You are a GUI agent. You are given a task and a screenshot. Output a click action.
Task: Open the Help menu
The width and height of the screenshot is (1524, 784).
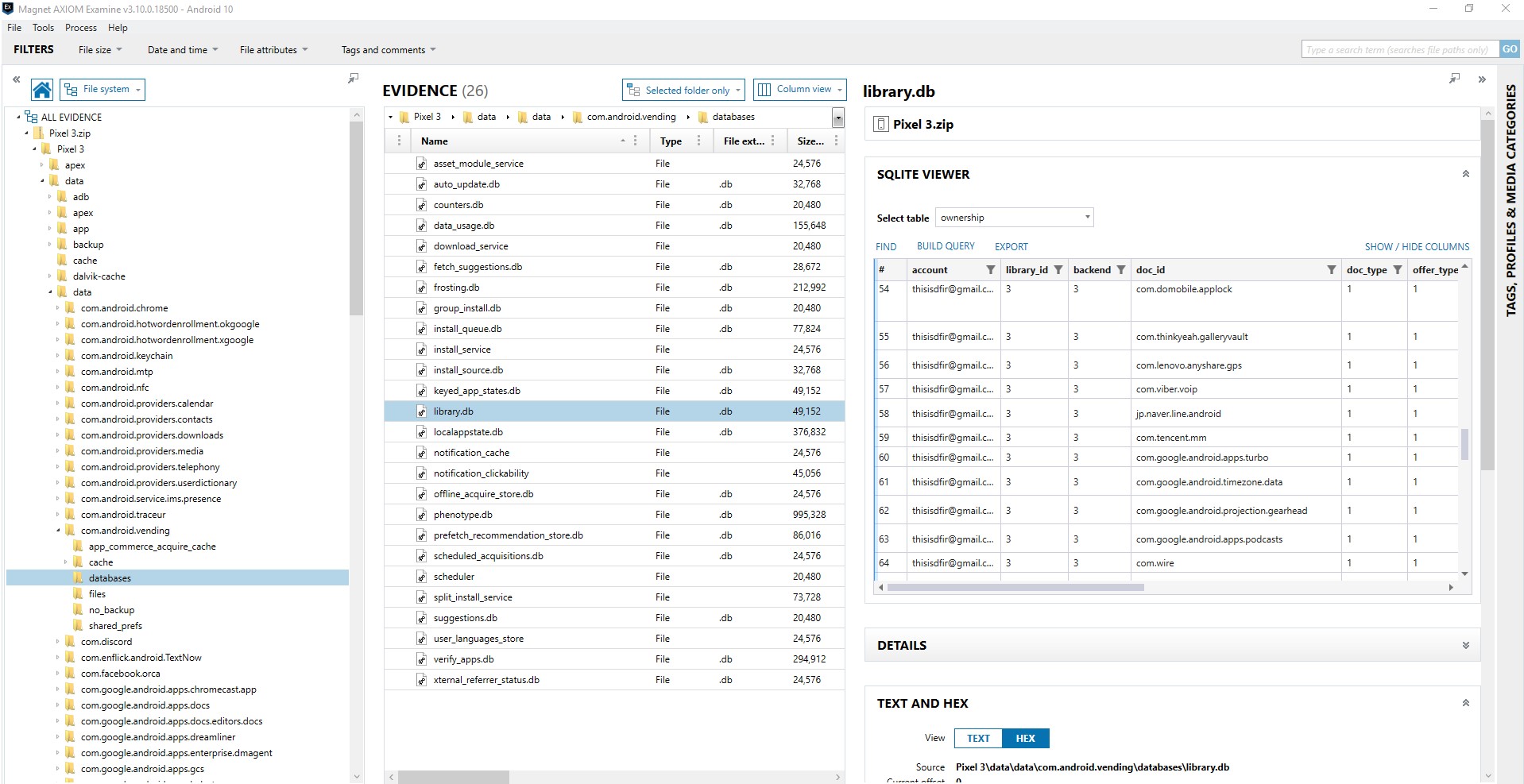[x=118, y=28]
